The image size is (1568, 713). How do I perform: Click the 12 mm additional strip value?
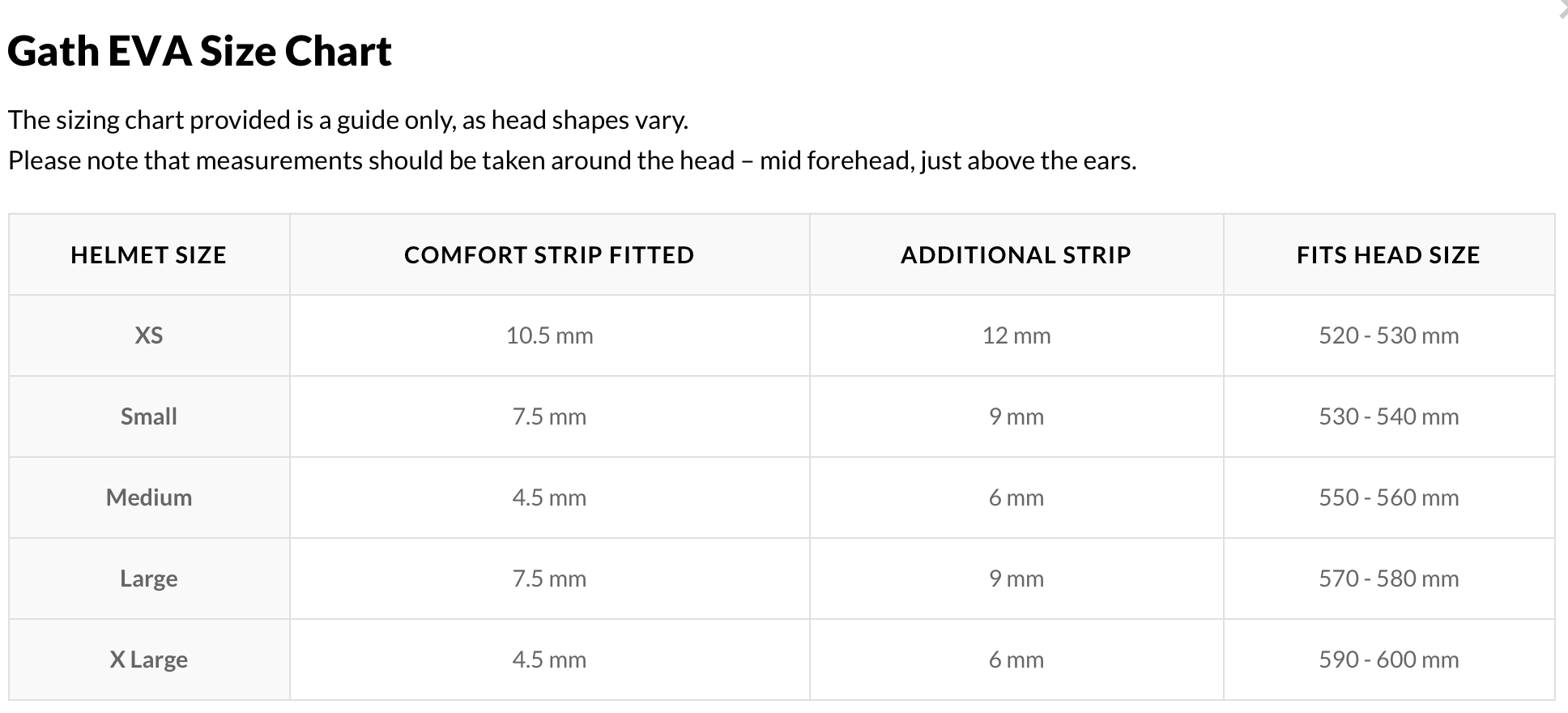pos(1016,335)
